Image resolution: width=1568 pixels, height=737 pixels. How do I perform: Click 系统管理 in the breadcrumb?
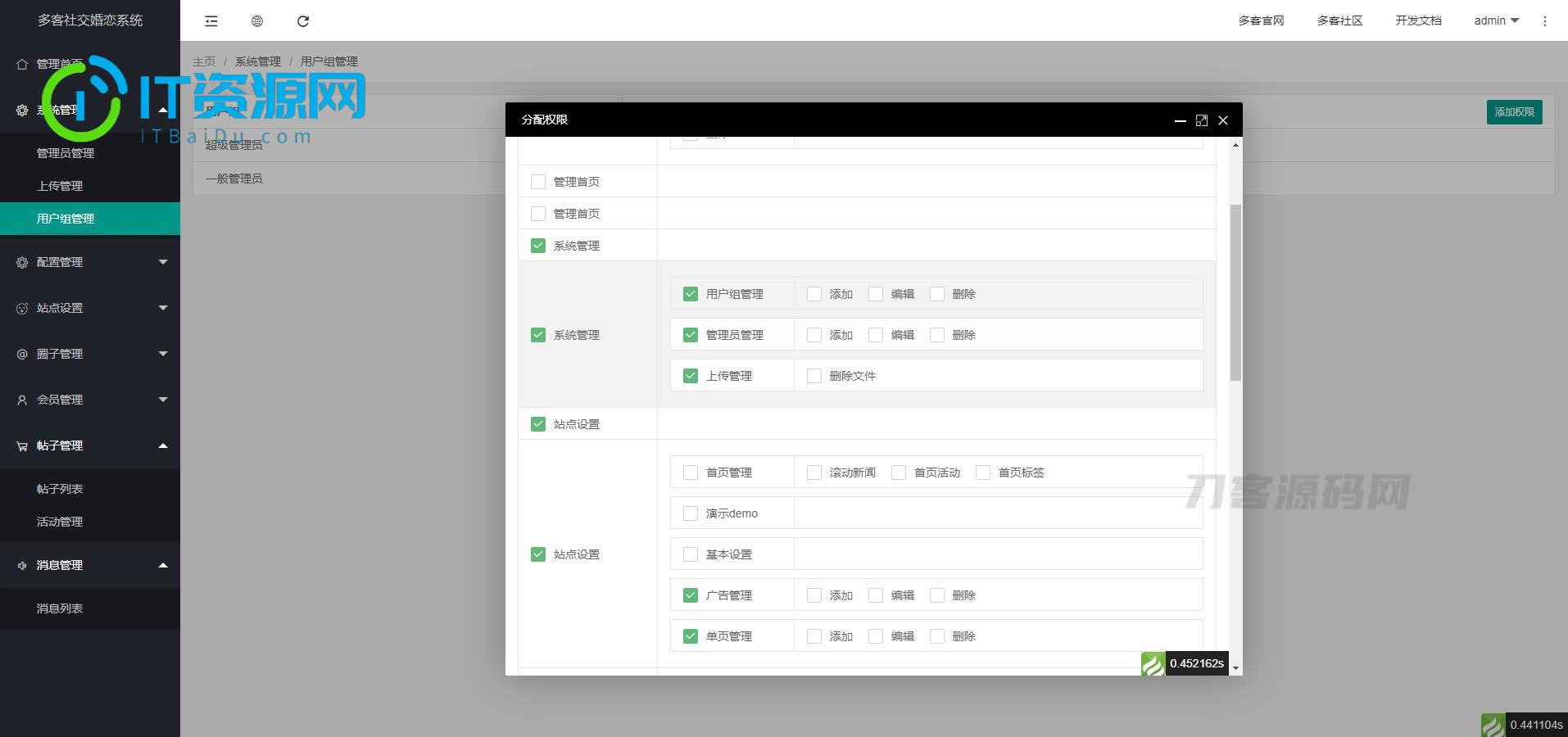click(258, 61)
